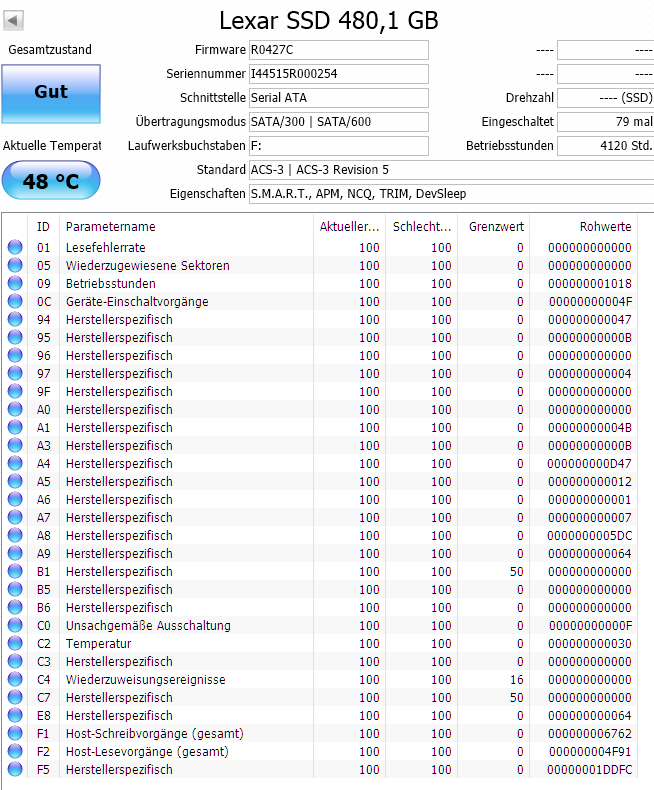The height and width of the screenshot is (790, 654).
Task: Click the status orb for attribute B1
Action: pos(15,571)
